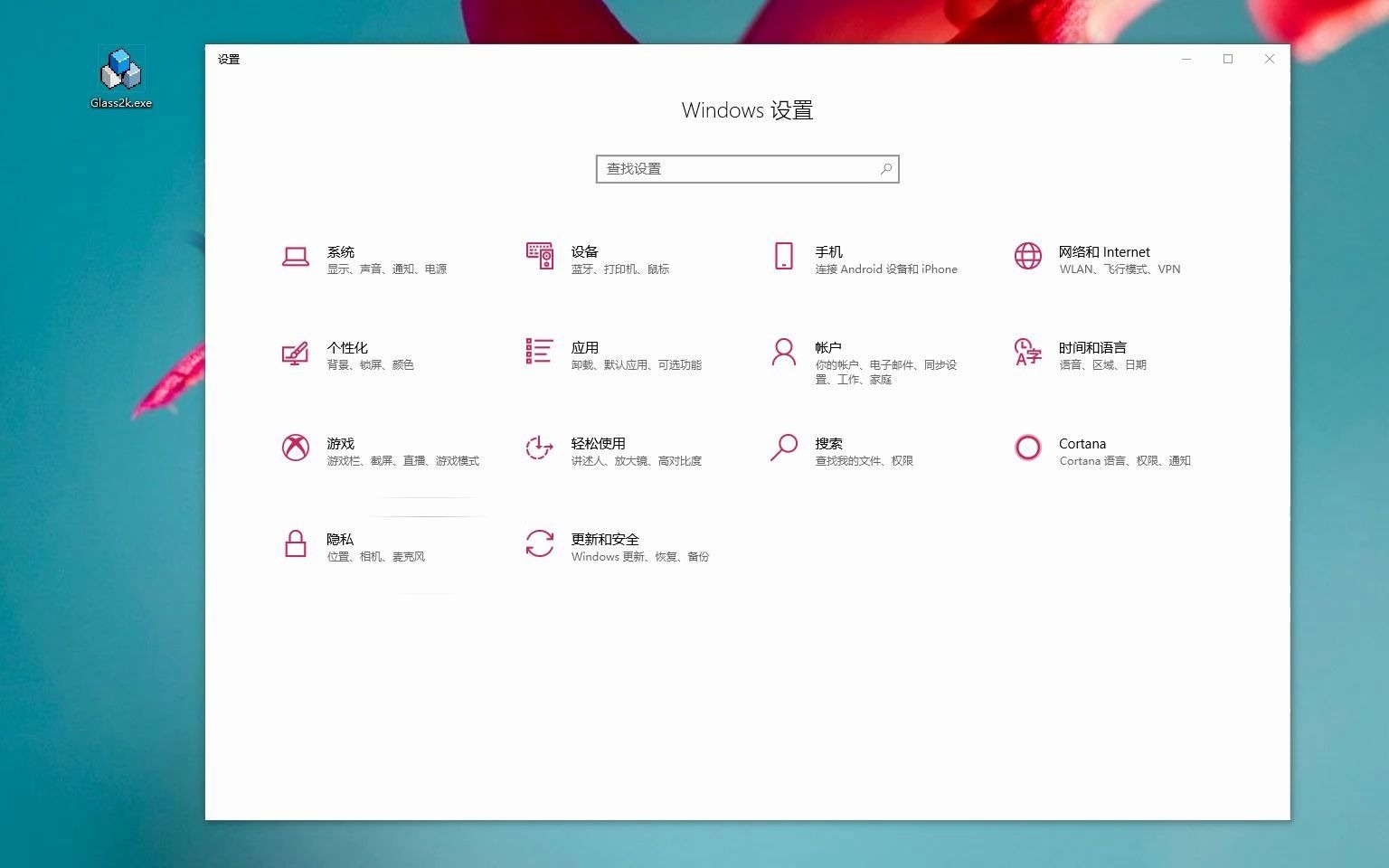Open the 时间和语言 label
Image resolution: width=1389 pixels, height=868 pixels.
click(x=1092, y=348)
